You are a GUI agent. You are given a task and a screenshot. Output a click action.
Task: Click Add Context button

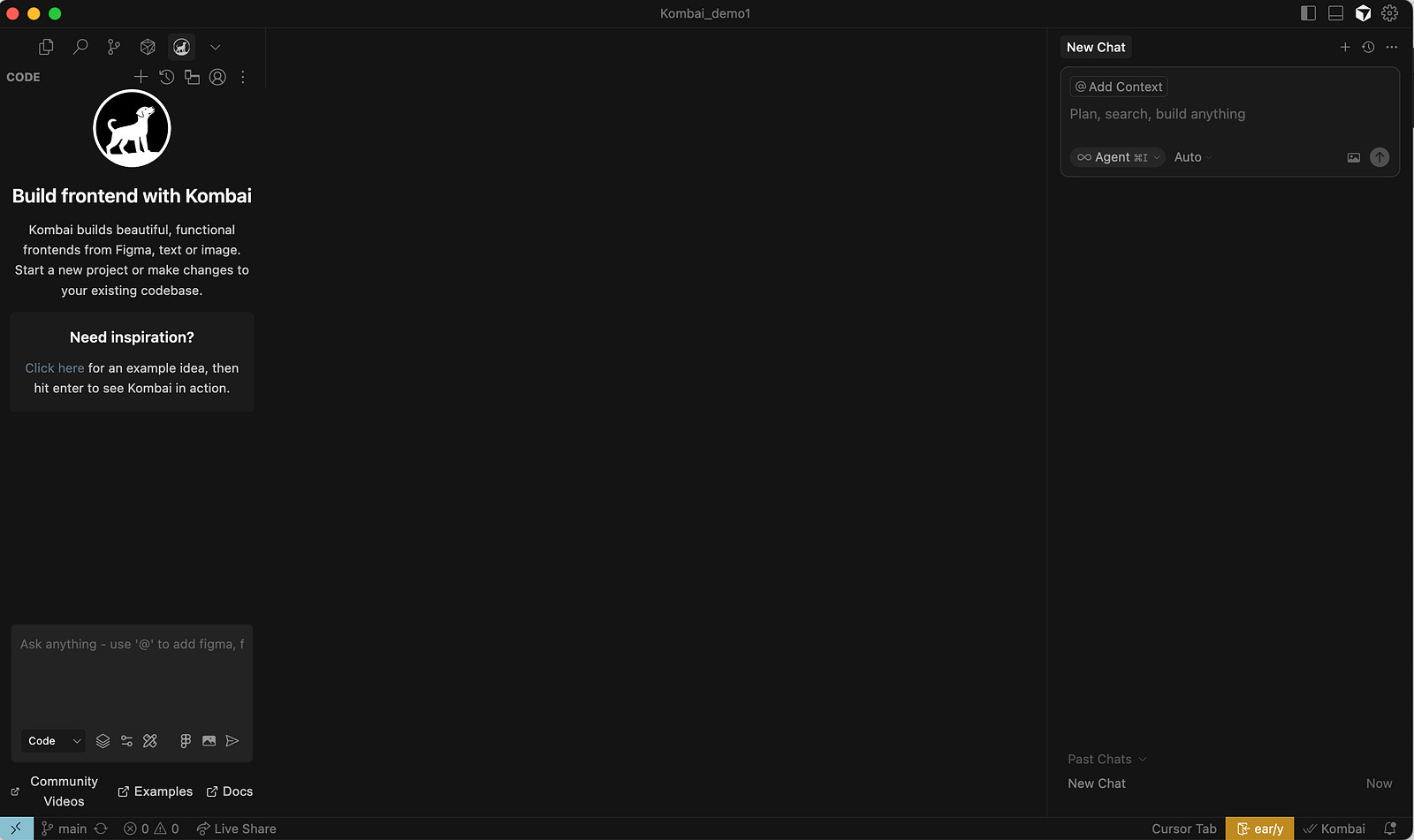[x=1119, y=87]
